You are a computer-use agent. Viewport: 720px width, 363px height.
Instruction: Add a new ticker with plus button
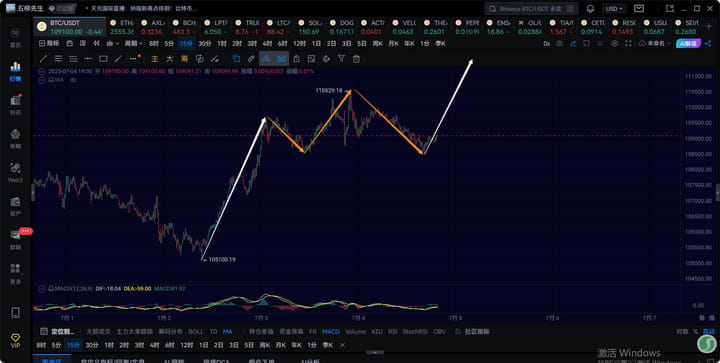tap(709, 27)
